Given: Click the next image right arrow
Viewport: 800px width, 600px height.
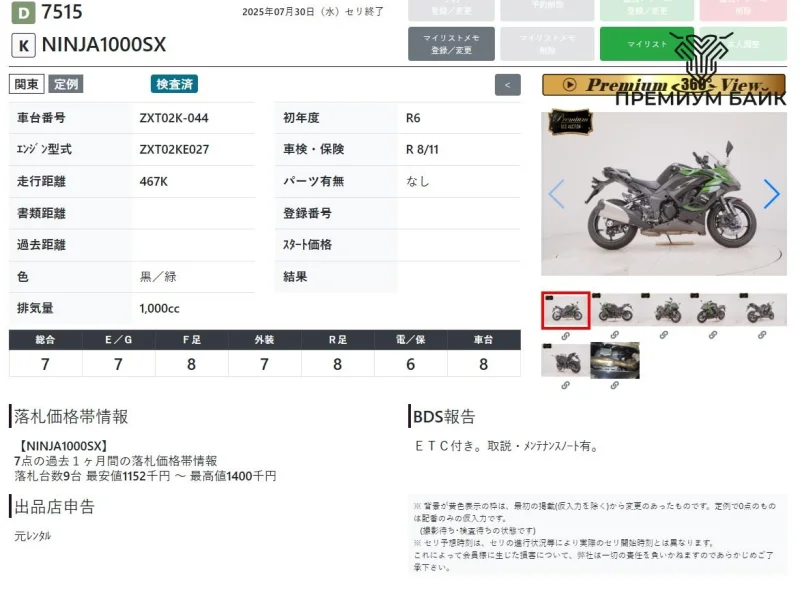Looking at the screenshot, I should coord(771,194).
